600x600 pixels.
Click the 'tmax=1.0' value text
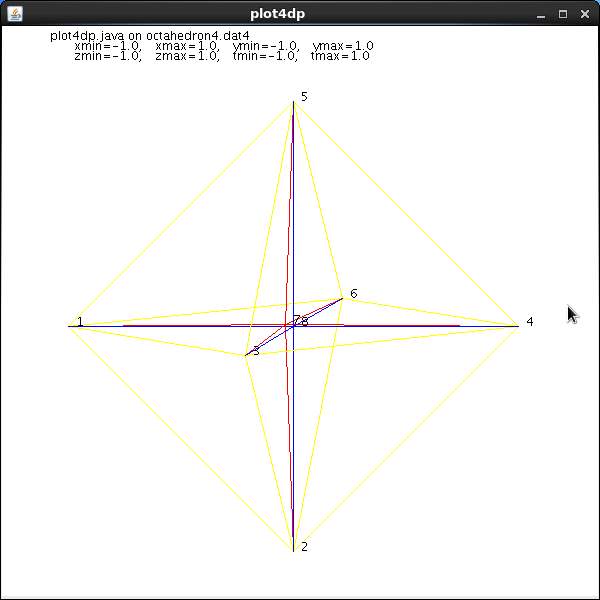click(x=340, y=56)
